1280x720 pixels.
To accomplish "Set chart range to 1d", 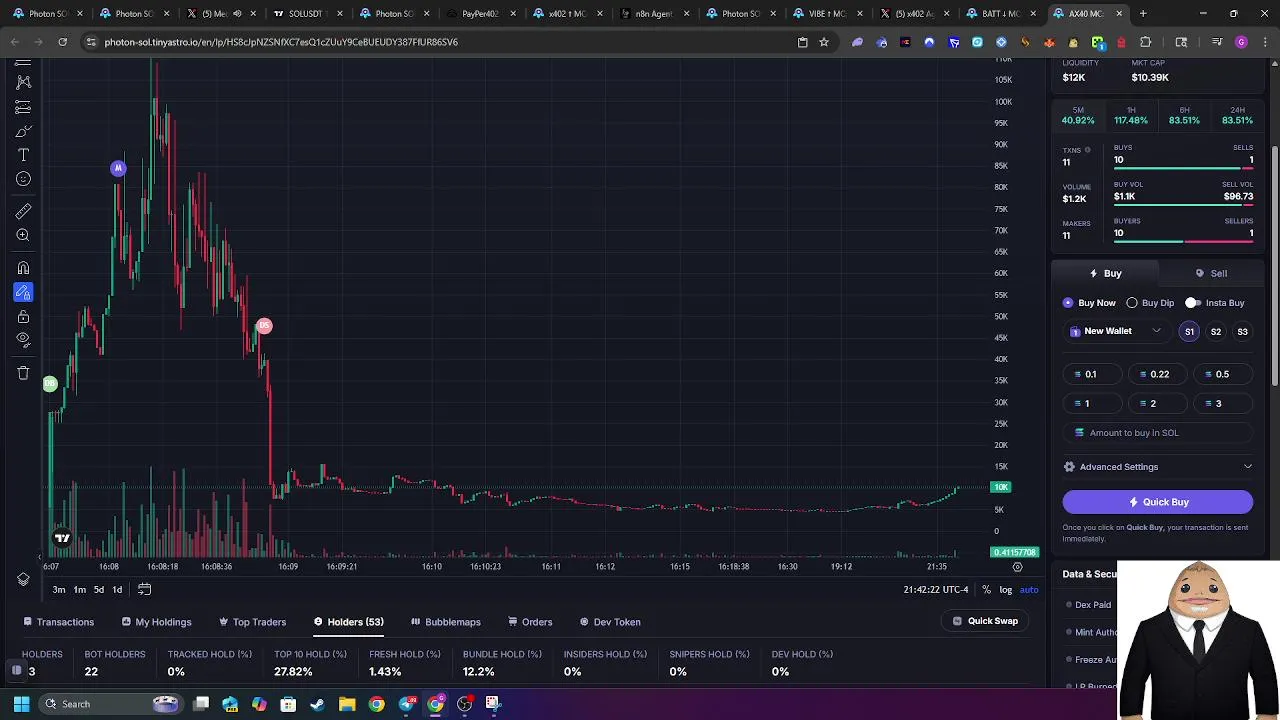I will click(117, 589).
